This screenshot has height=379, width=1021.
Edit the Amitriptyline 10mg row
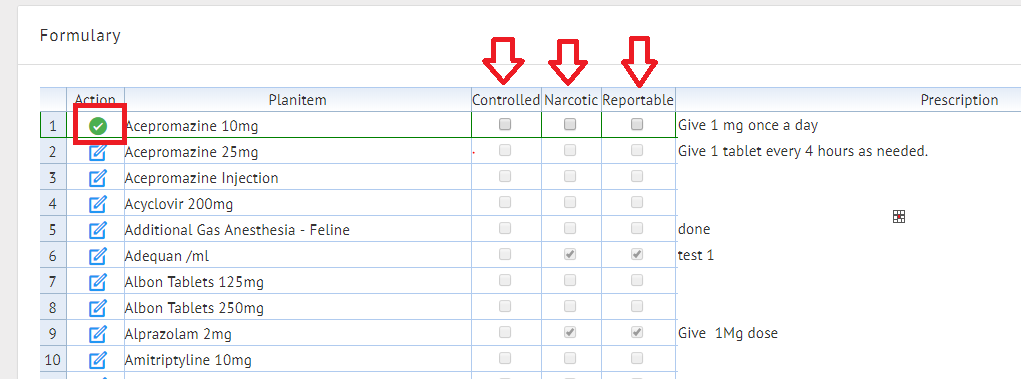[97, 359]
